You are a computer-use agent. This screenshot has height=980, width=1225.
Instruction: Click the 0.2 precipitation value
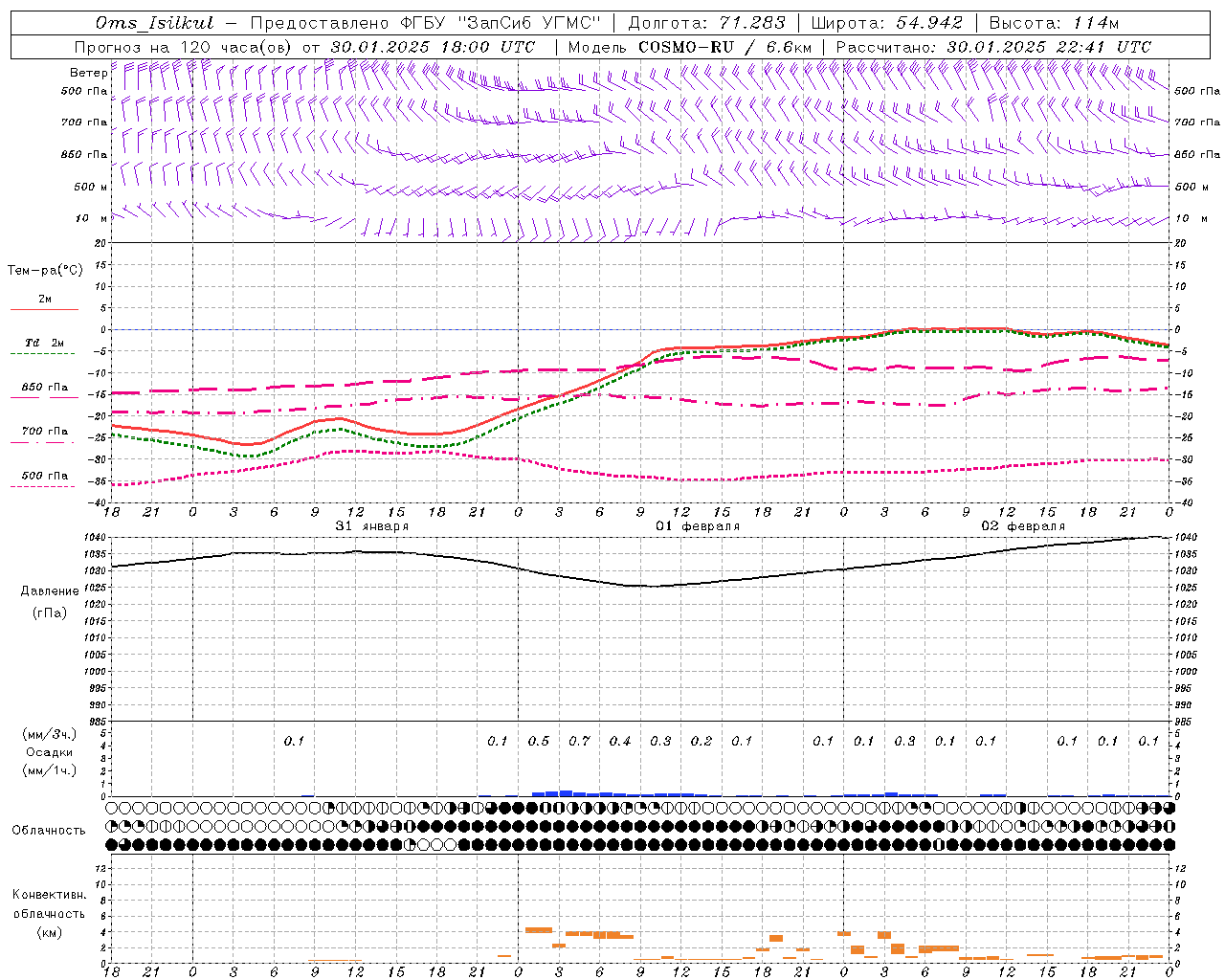pos(702,741)
